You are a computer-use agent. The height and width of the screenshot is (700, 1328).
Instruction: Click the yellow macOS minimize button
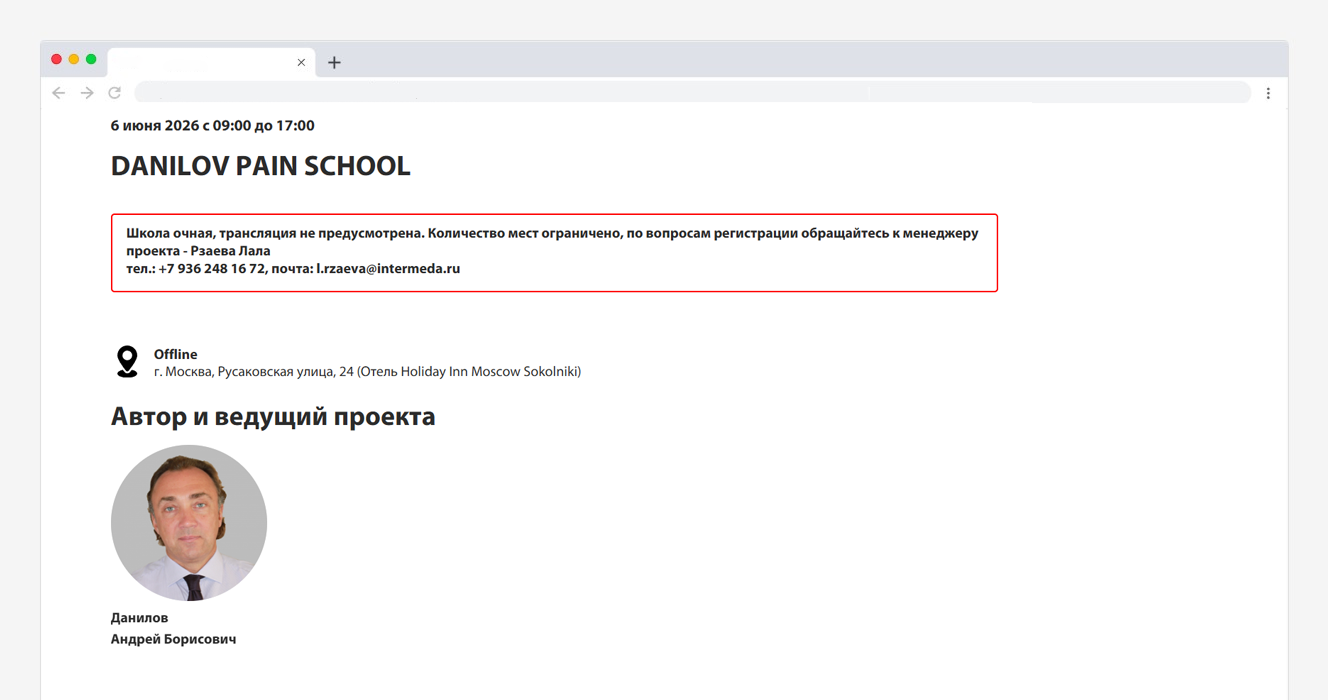coord(73,60)
